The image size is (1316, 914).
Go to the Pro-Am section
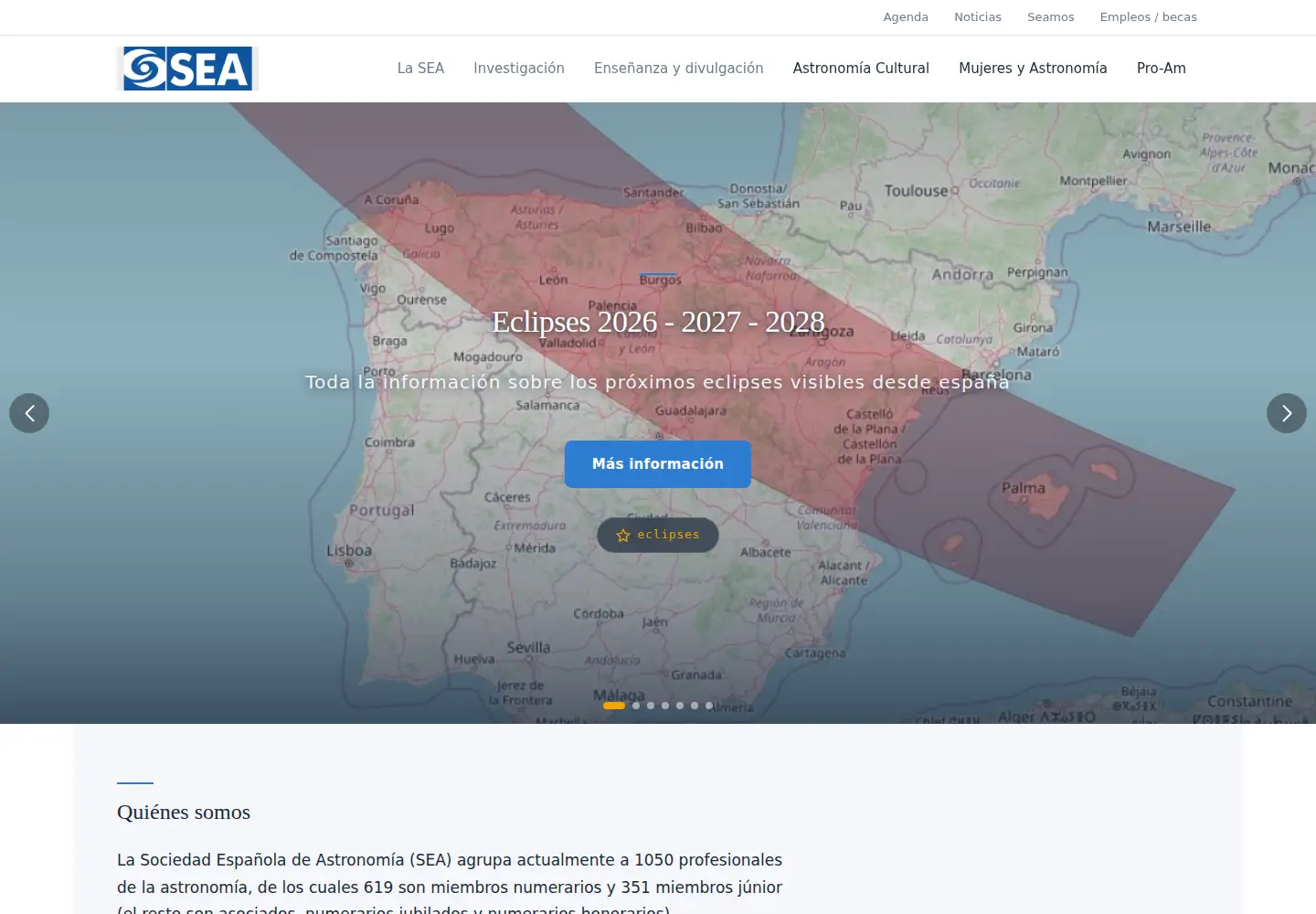click(x=1162, y=69)
